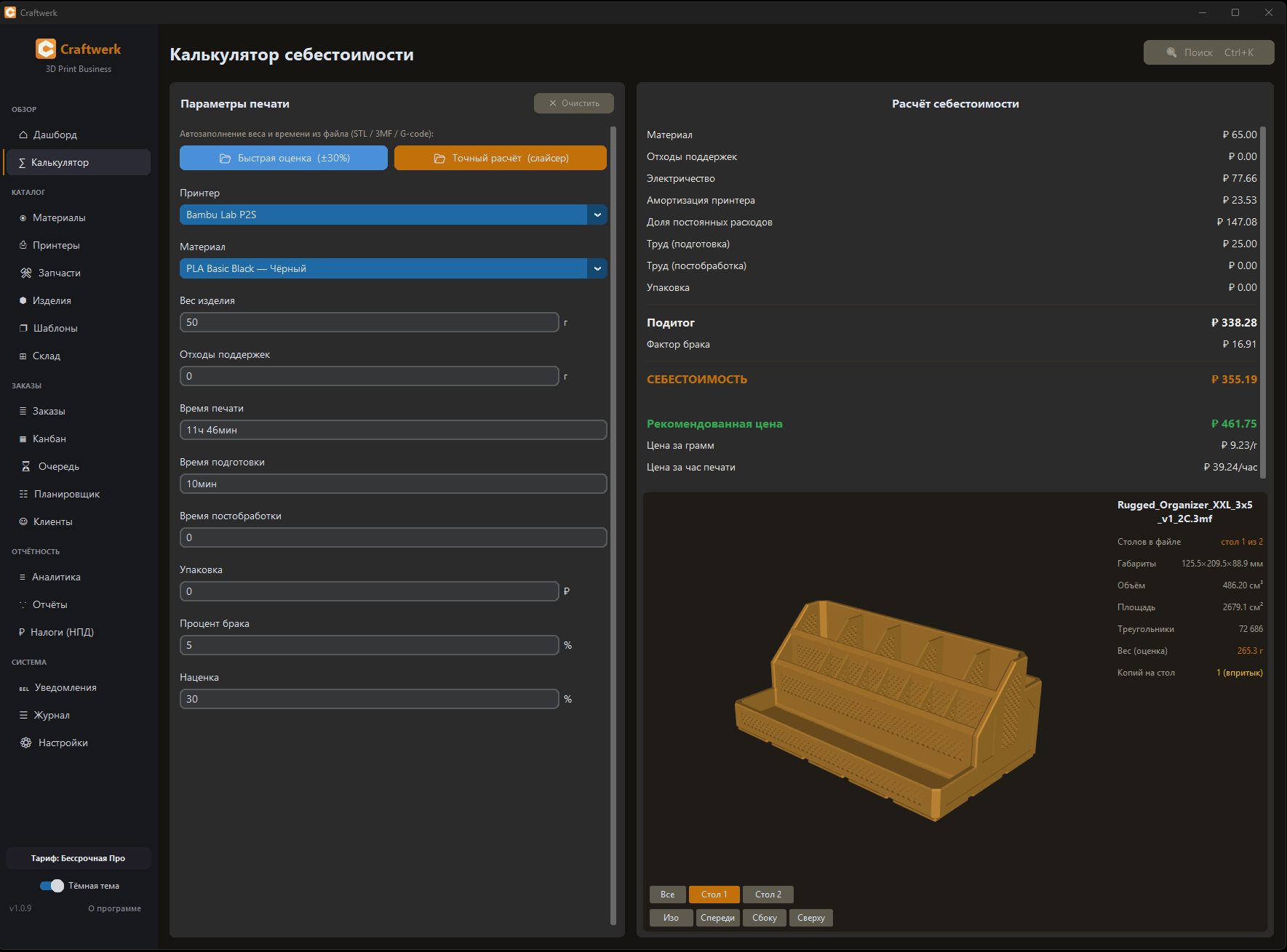
Task: Expand the Bambu Lab P2S printer dropdown
Action: (597, 215)
